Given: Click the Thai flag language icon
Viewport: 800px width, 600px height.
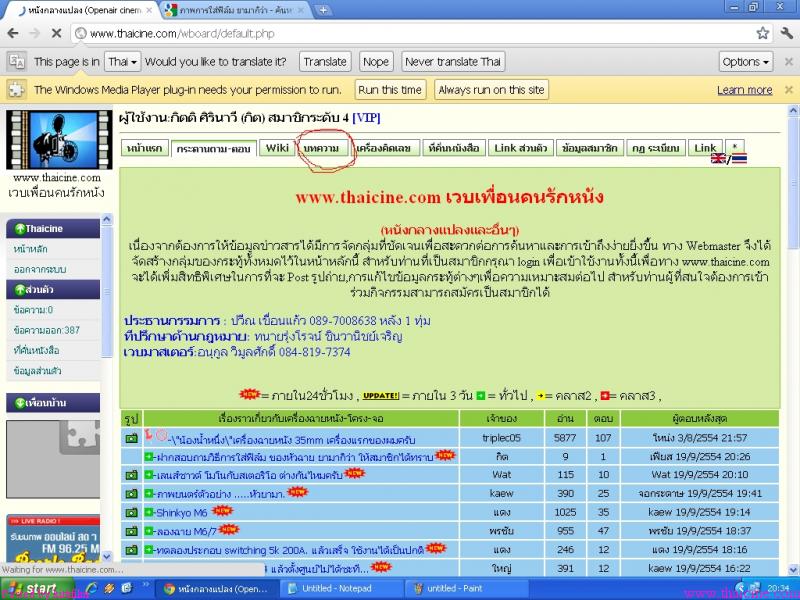Looking at the screenshot, I should (739, 159).
